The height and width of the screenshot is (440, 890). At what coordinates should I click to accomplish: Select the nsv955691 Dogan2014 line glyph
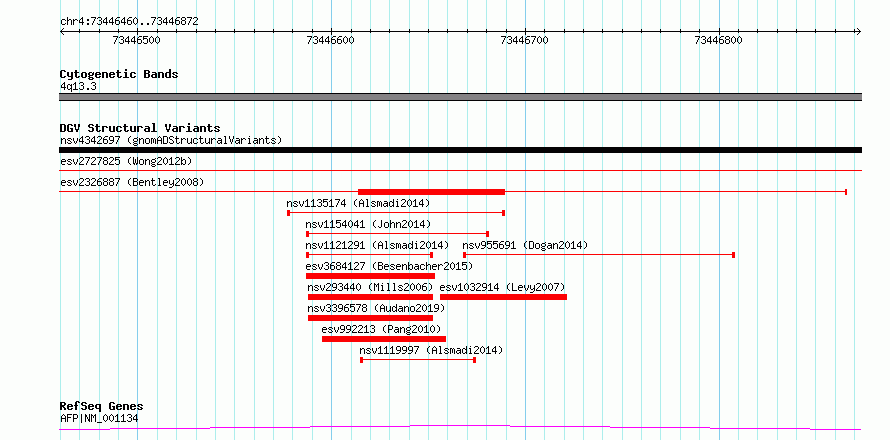(x=599, y=255)
